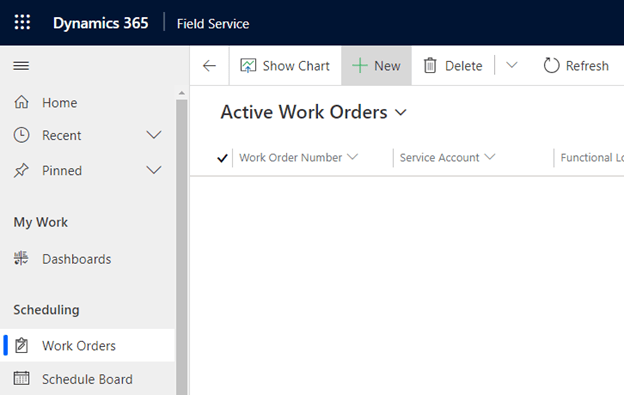Click the Refresh circular arrow icon
The image size is (624, 395).
[x=552, y=65]
